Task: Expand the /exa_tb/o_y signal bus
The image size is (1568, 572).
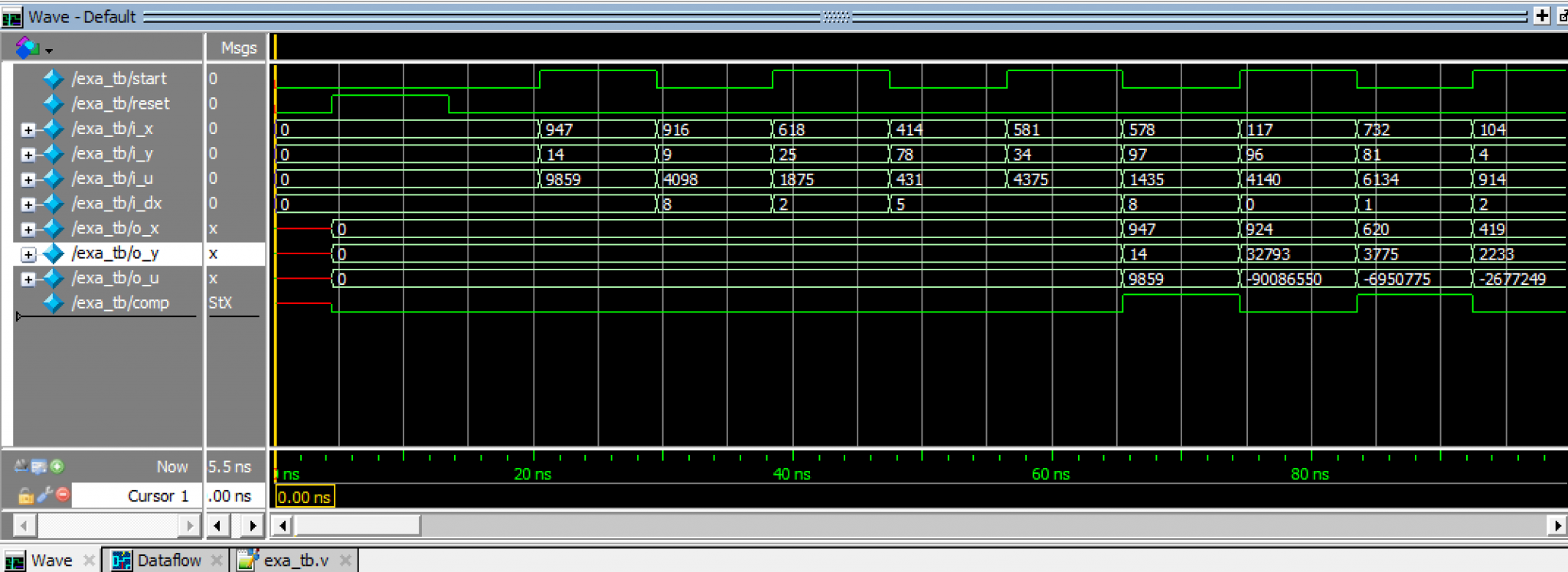Action: 28,254
